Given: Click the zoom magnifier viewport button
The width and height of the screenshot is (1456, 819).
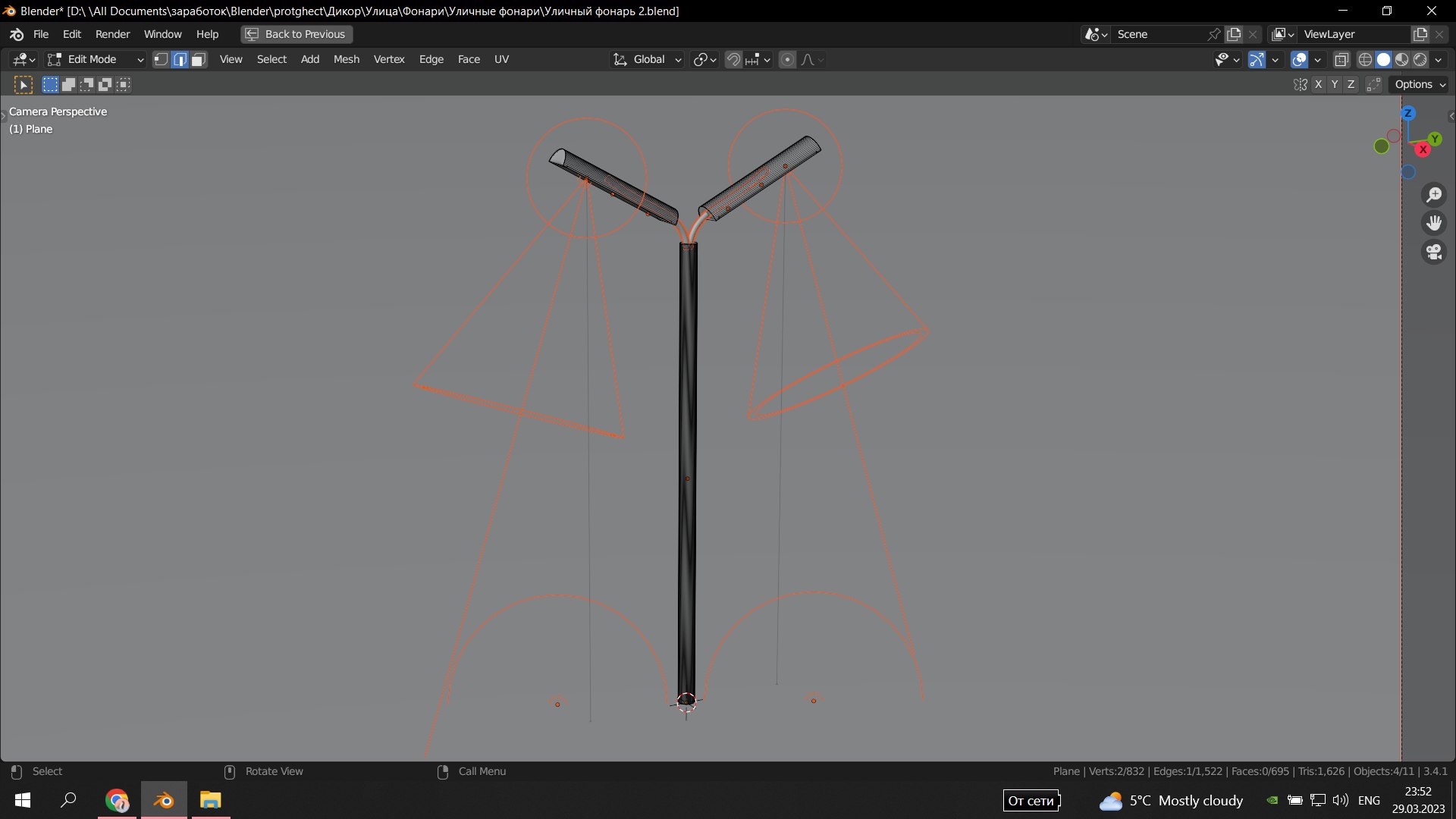Looking at the screenshot, I should (x=1433, y=195).
